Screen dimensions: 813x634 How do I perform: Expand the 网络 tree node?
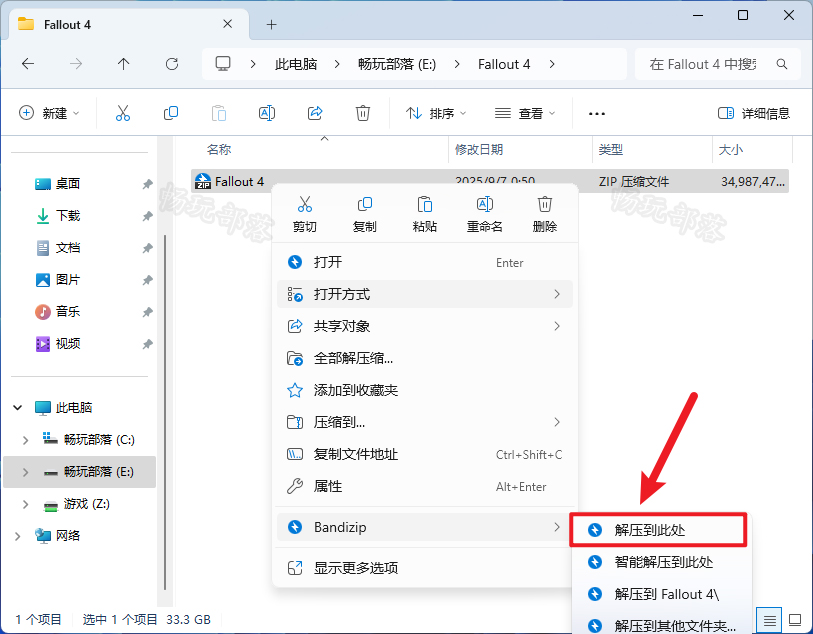click(x=18, y=536)
